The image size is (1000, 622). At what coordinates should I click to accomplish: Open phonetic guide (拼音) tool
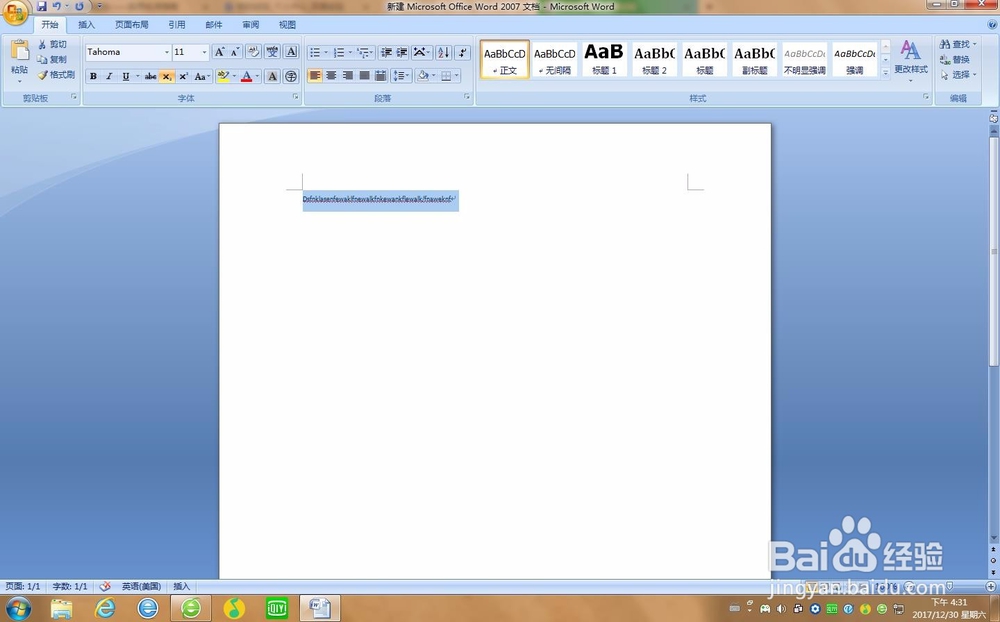pyautogui.click(x=272, y=52)
